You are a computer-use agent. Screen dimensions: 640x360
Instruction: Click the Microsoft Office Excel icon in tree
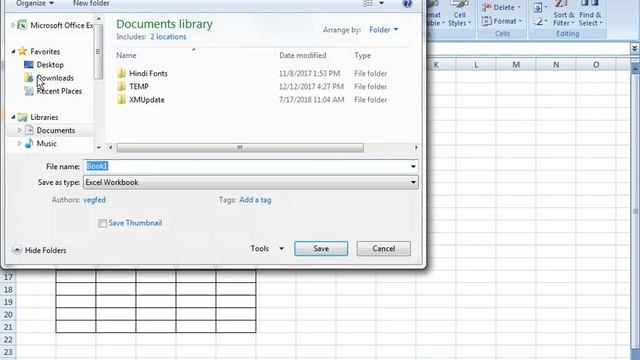(x=22, y=25)
